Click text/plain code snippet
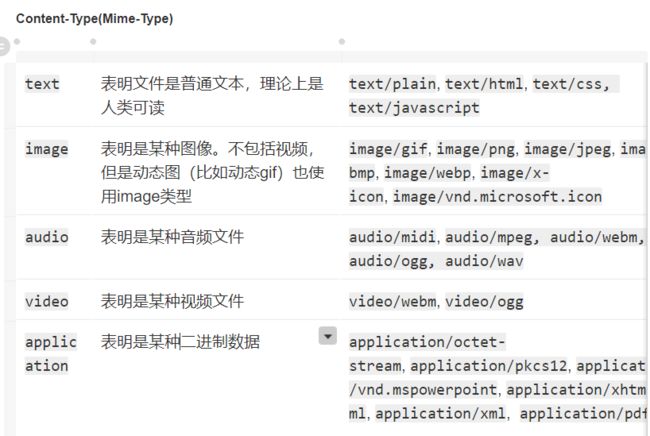Screen dimensions: 650x436 392,84
